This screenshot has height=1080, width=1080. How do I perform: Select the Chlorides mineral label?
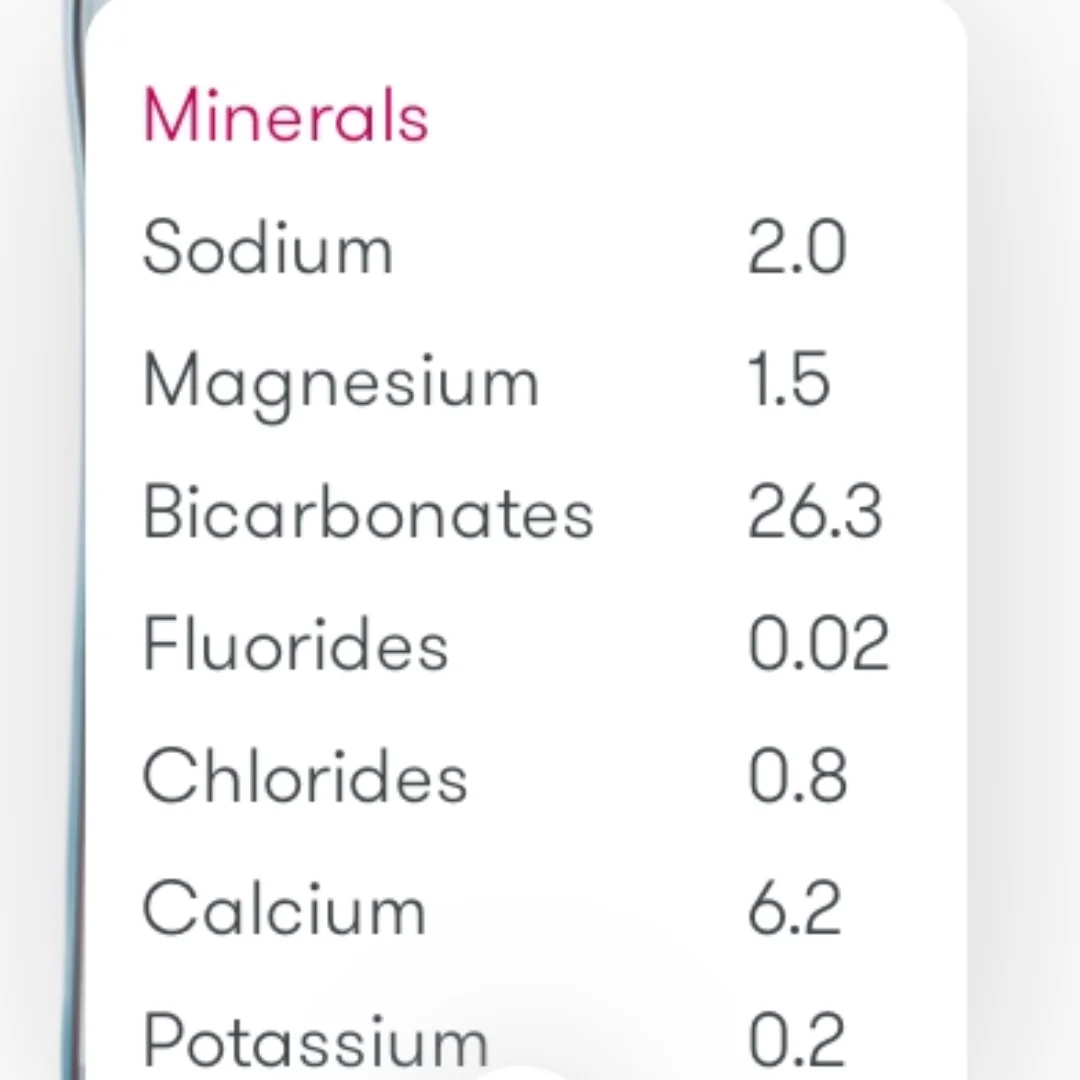coord(305,777)
